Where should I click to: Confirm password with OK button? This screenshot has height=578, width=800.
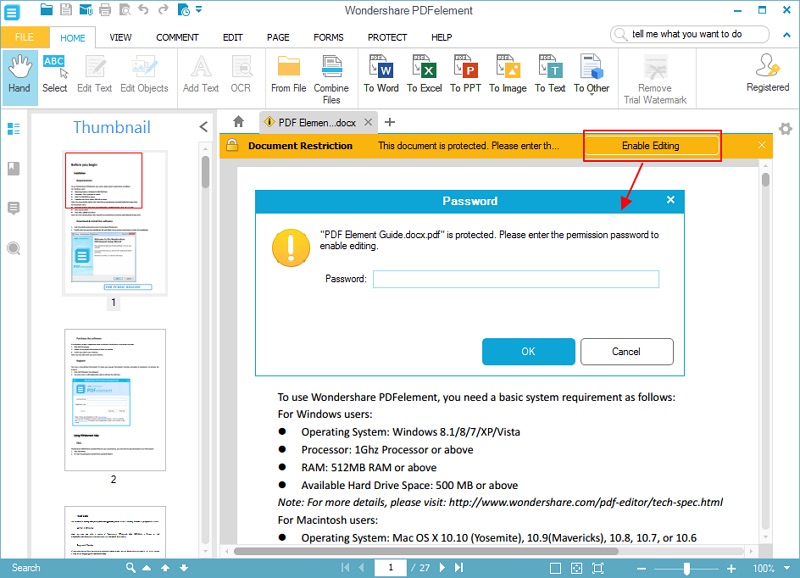click(528, 351)
